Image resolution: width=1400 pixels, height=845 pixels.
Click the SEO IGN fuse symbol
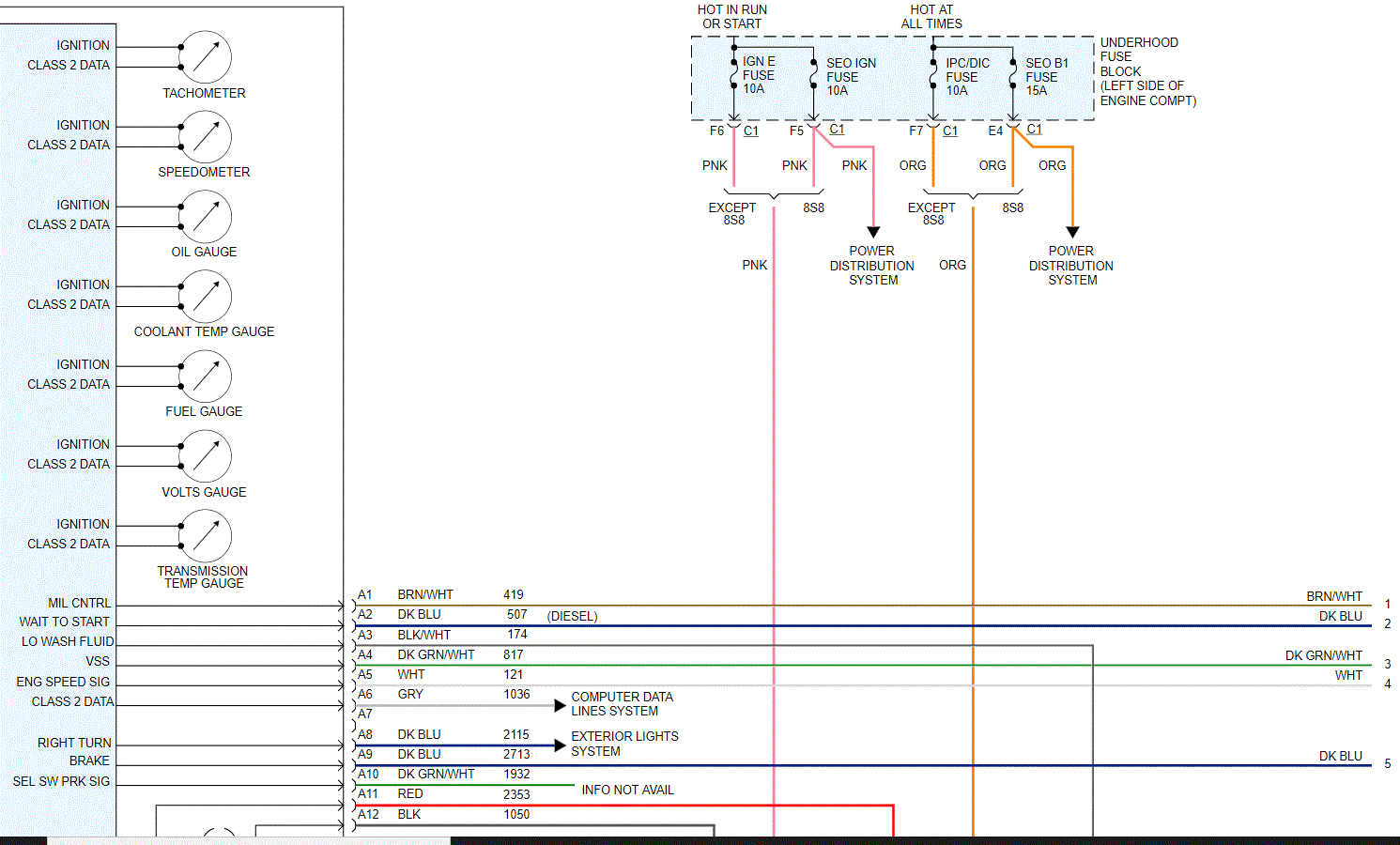(813, 74)
